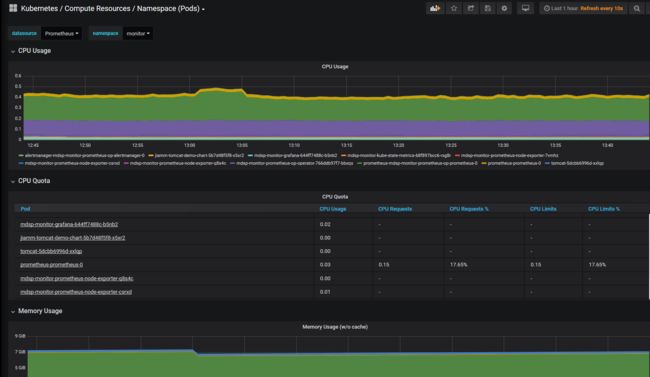
Task: Toggle the tomcat legend series in CPU chart
Action: (x=574, y=163)
